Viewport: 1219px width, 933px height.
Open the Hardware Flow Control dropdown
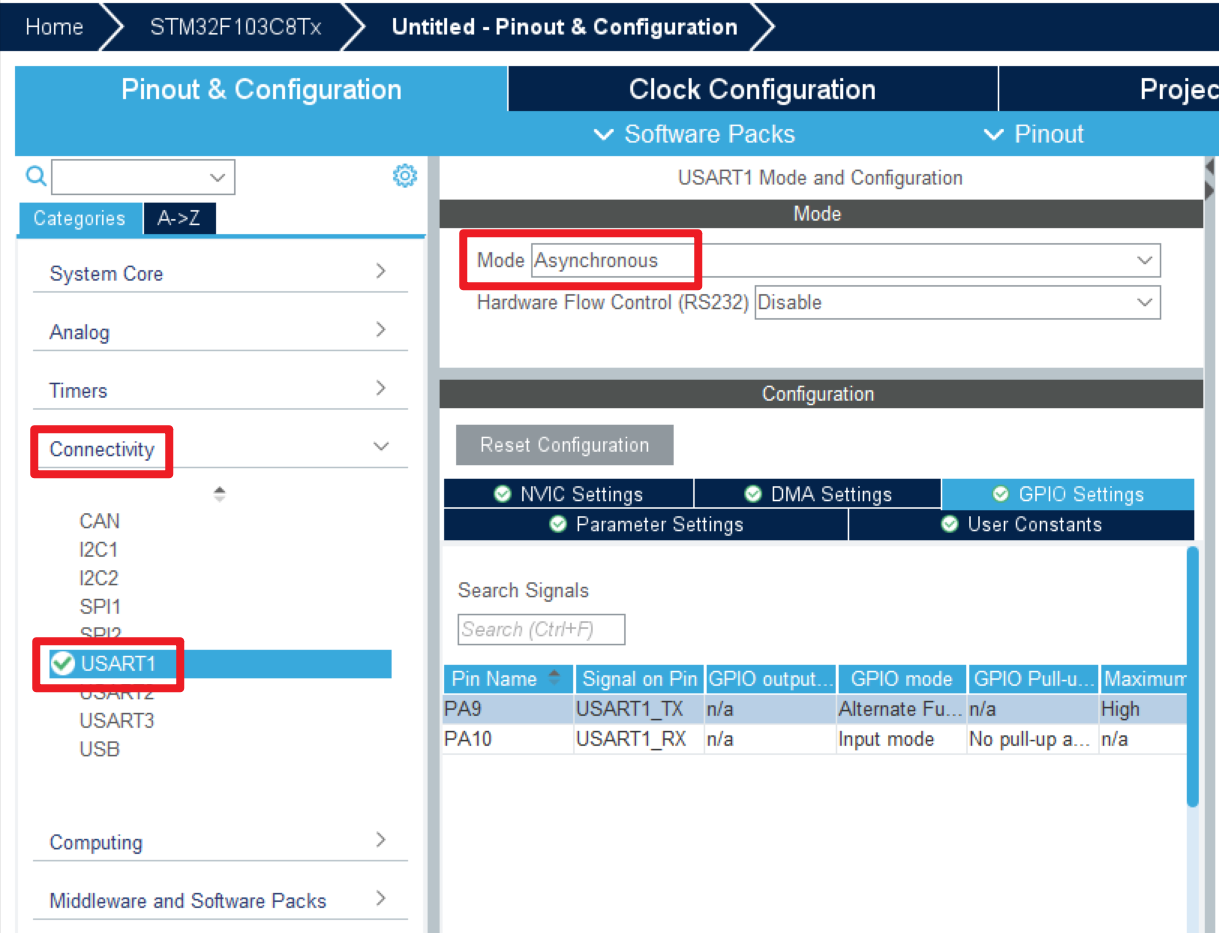pyautogui.click(x=957, y=302)
